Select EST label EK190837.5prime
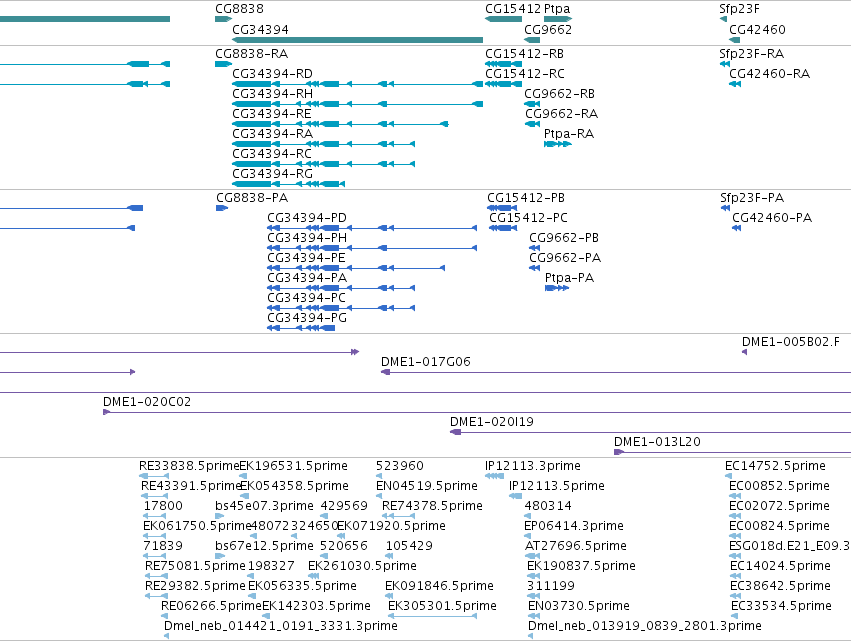The height and width of the screenshot is (641, 851). coord(581,566)
